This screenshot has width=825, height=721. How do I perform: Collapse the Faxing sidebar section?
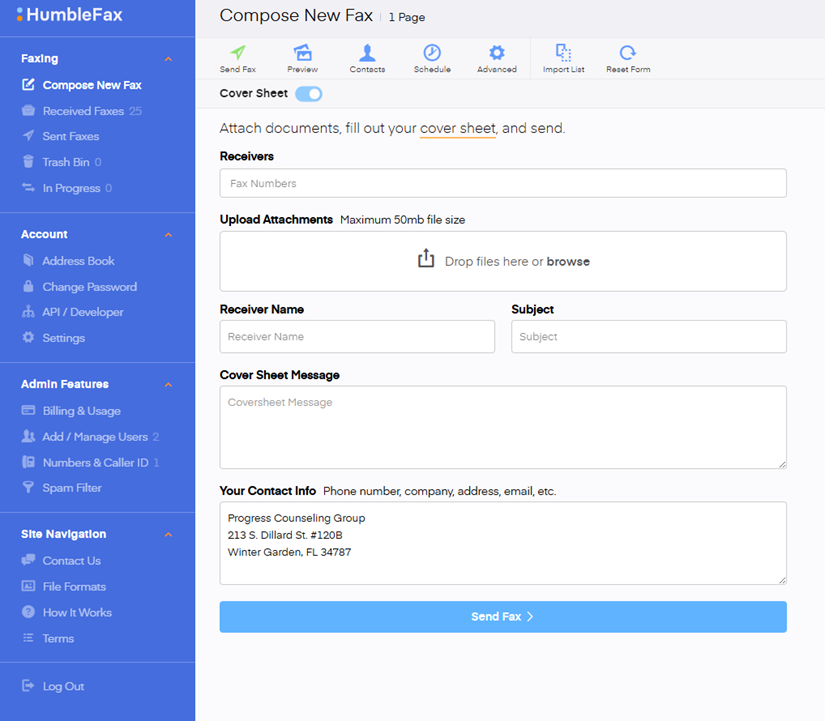[x=168, y=59]
